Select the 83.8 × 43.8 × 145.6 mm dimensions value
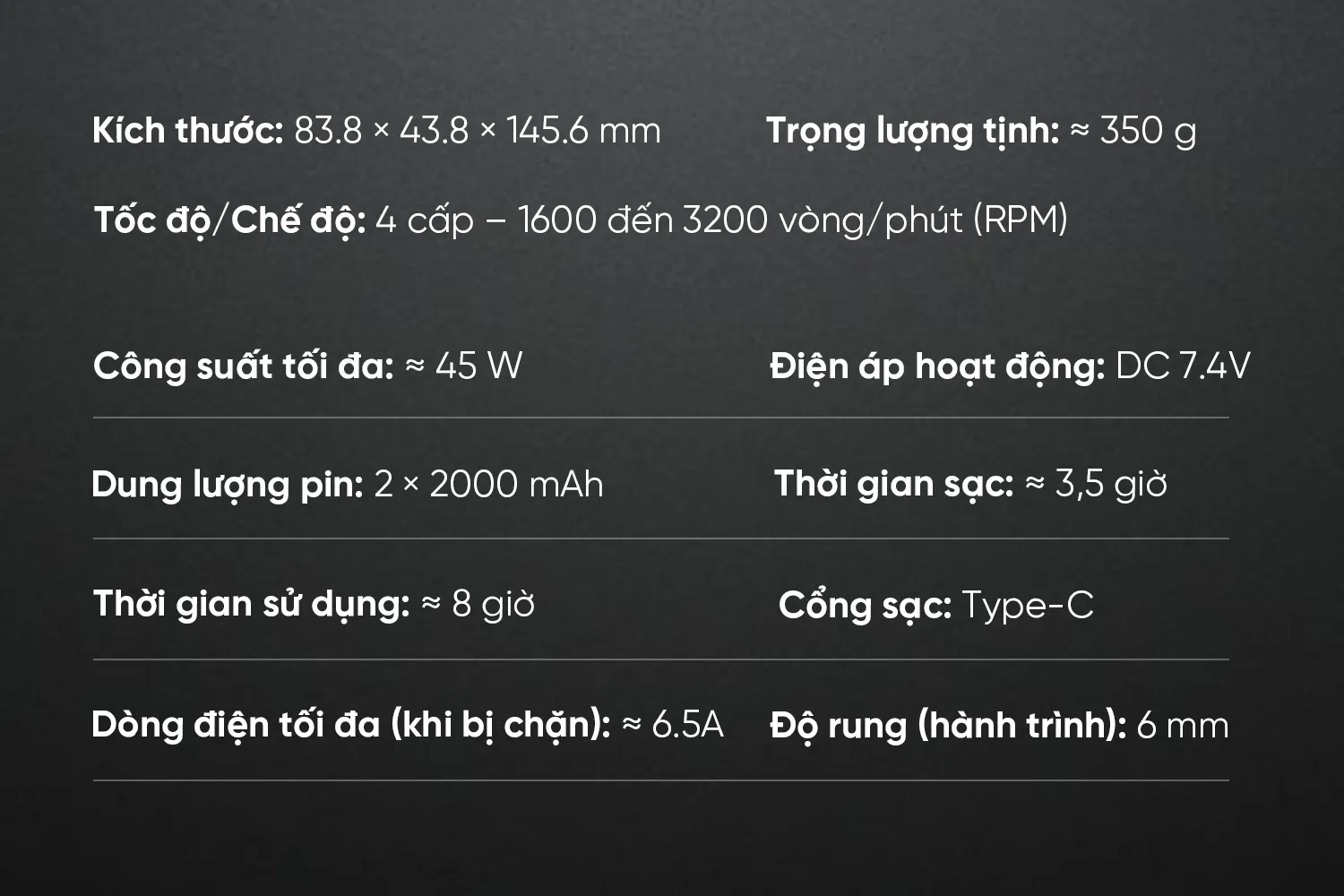Image resolution: width=1344 pixels, height=896 pixels. click(x=478, y=131)
